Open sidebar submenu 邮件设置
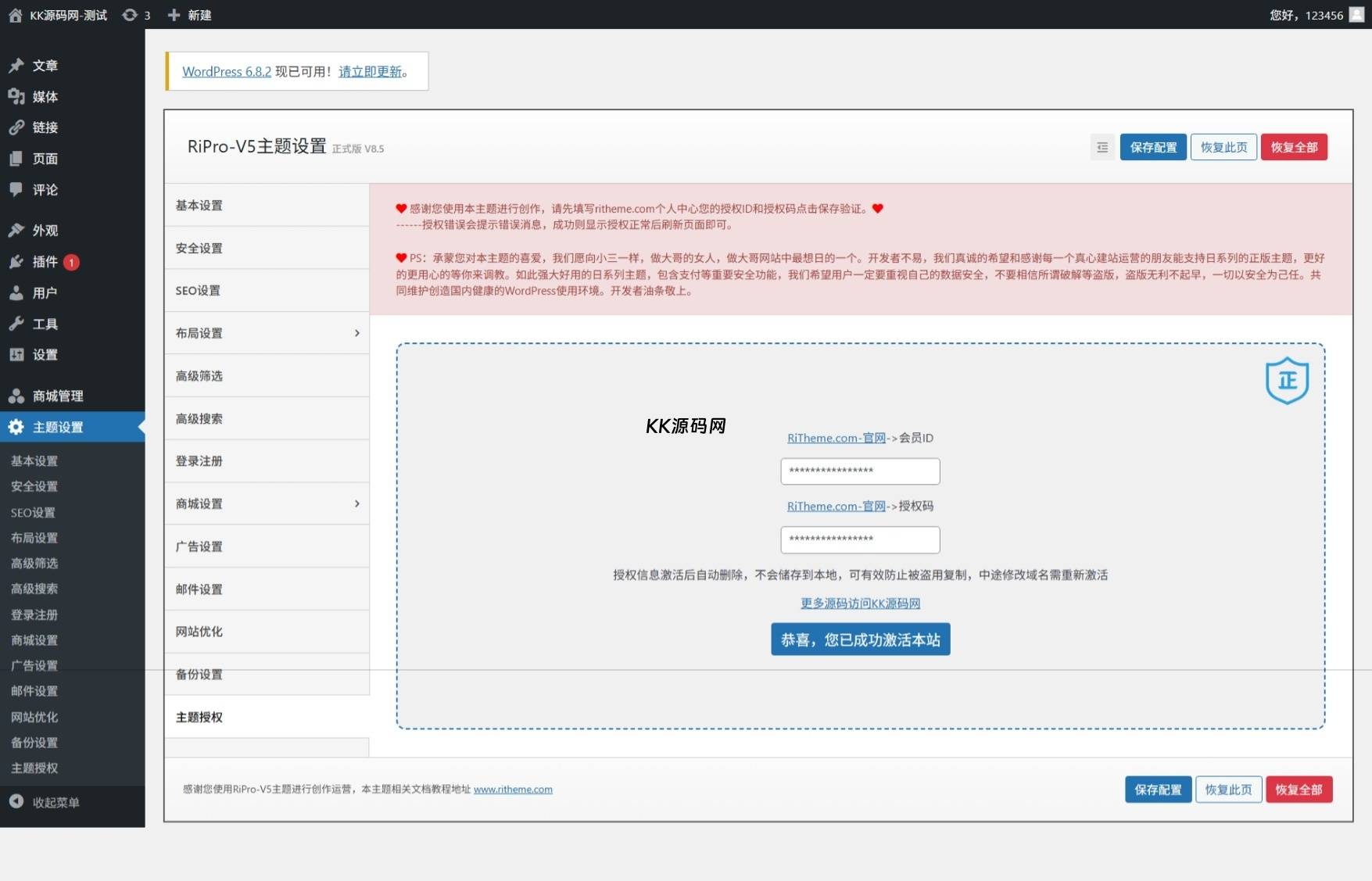1372x881 pixels. point(34,691)
